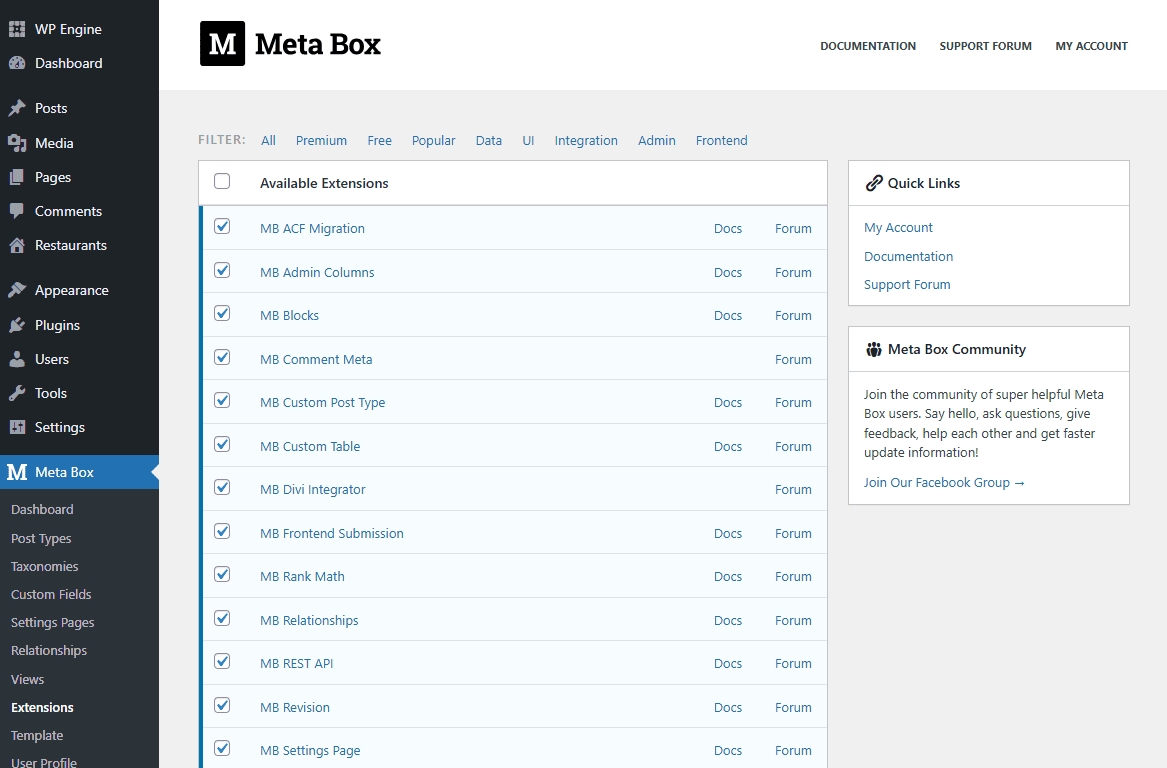Filter extensions by Premium
This screenshot has width=1167, height=768.
pyautogui.click(x=321, y=141)
